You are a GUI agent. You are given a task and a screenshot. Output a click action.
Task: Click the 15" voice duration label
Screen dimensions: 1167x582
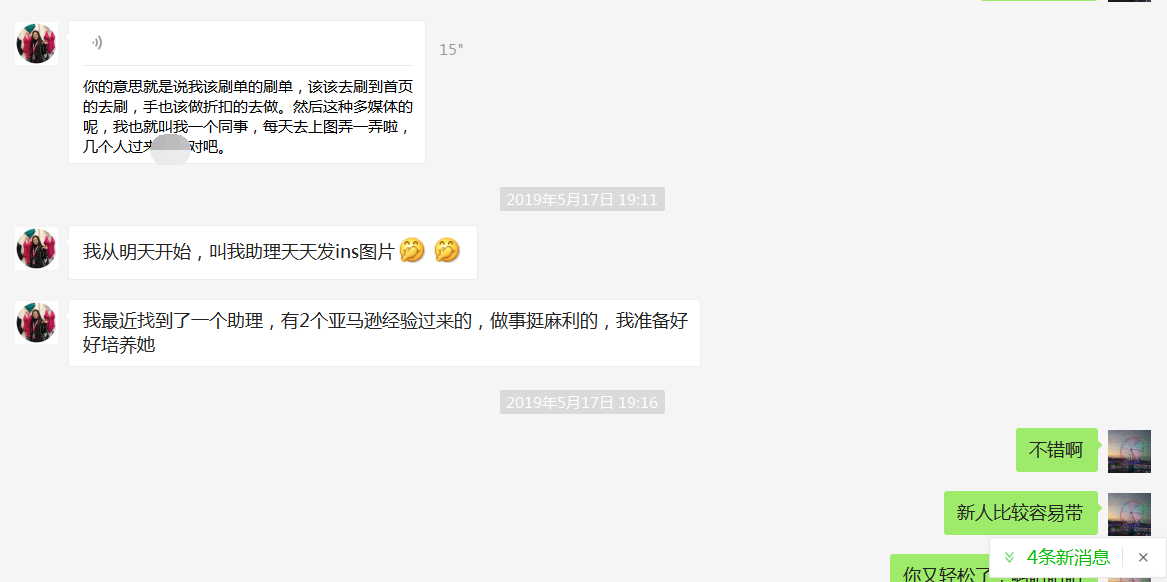coord(451,50)
